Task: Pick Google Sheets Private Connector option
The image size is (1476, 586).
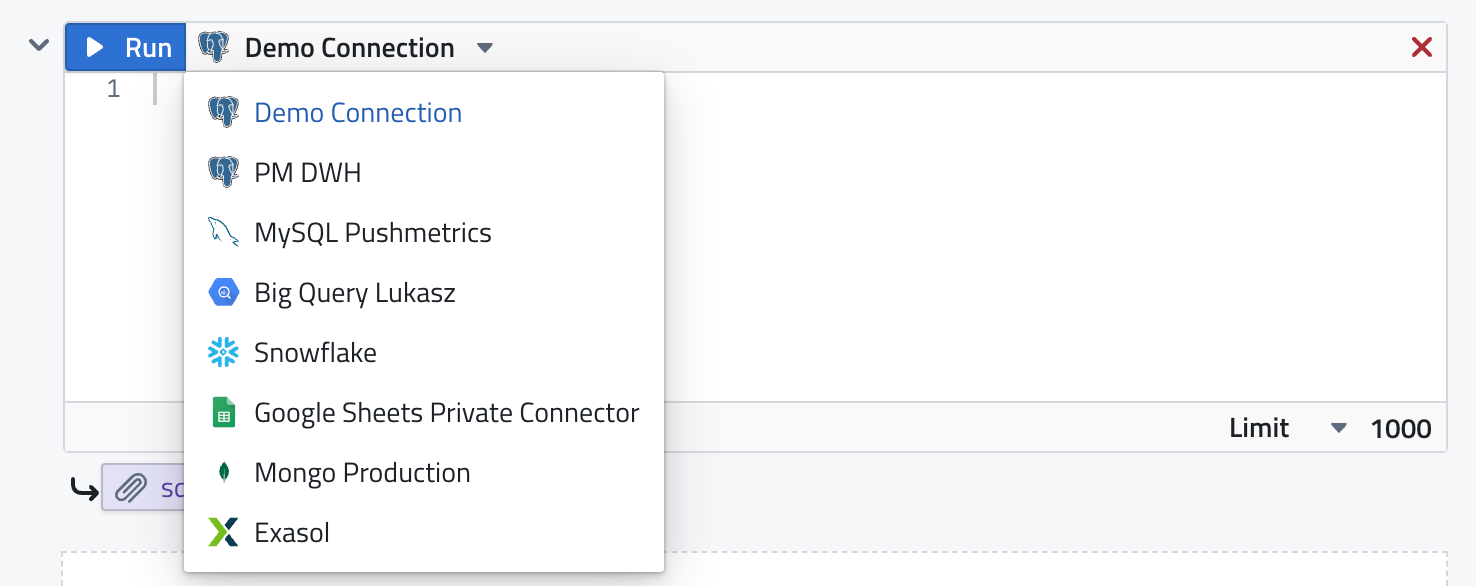Action: point(446,413)
